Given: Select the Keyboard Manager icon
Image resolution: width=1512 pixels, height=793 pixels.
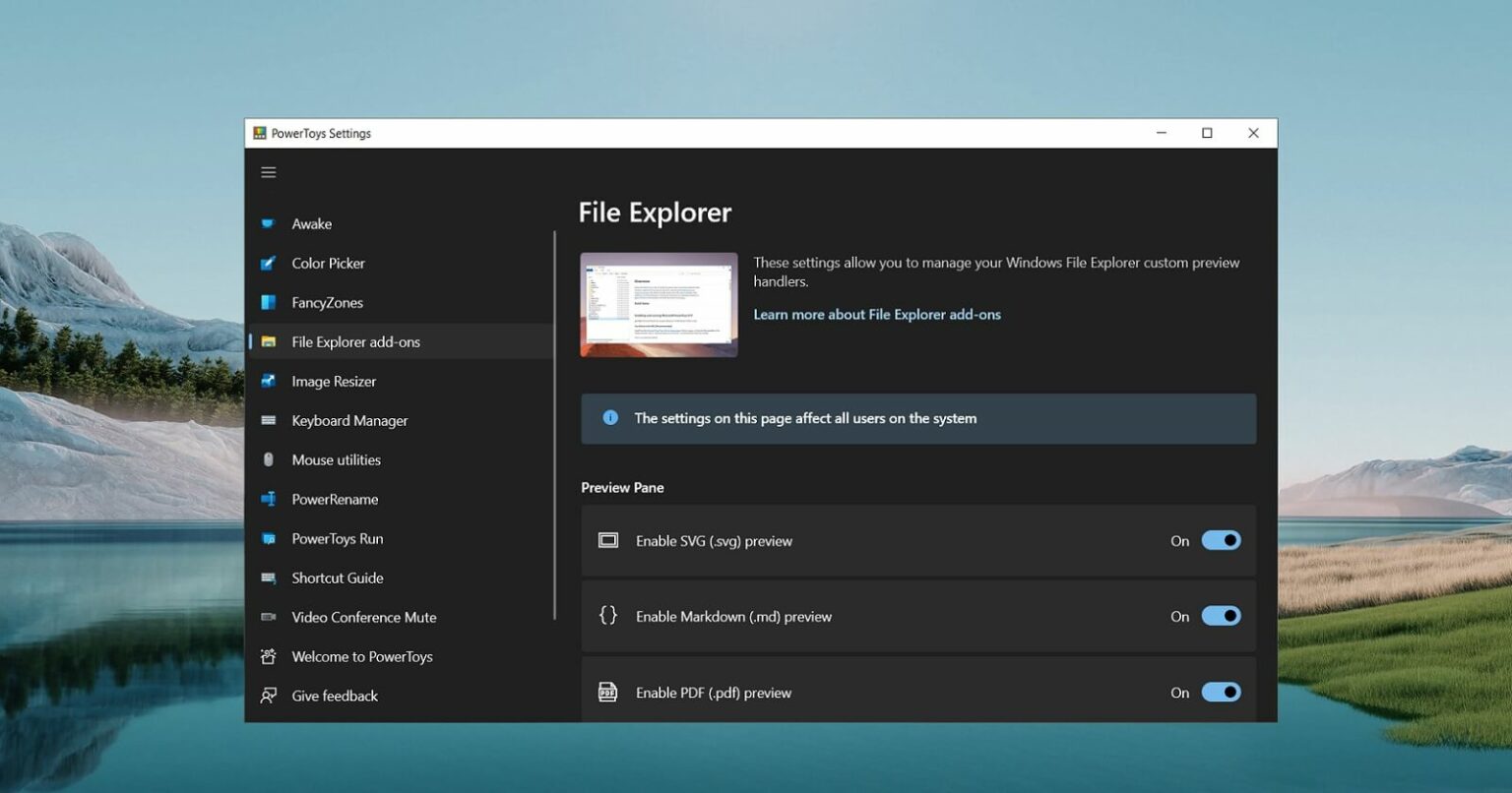Looking at the screenshot, I should pos(267,420).
